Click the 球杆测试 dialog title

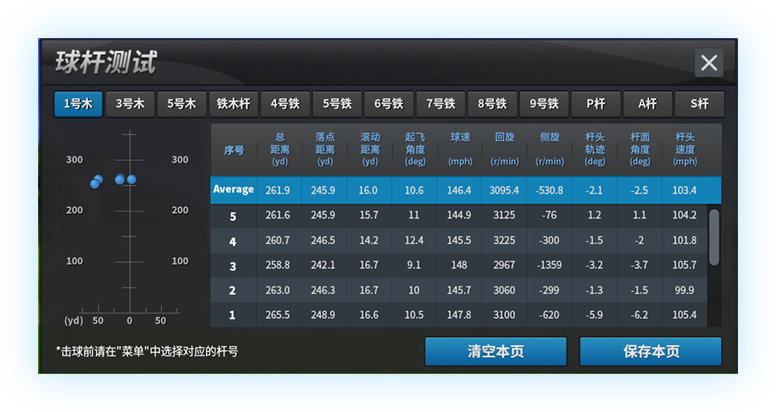(x=106, y=62)
